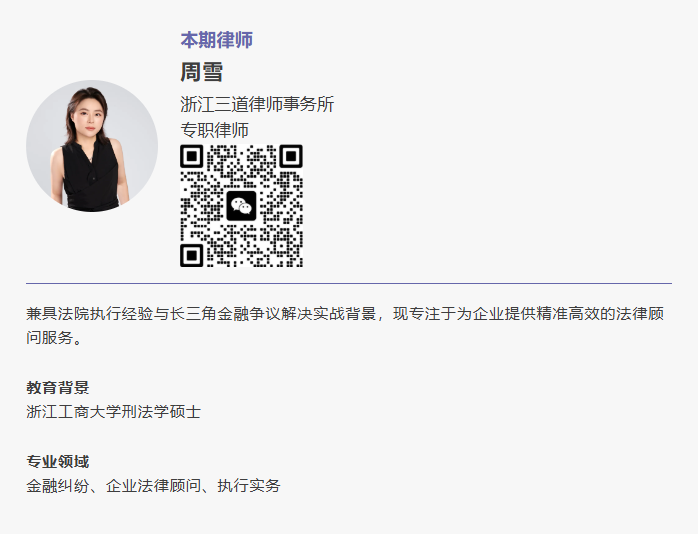Open the "浙江三道律师事务所" firm name

257,104
